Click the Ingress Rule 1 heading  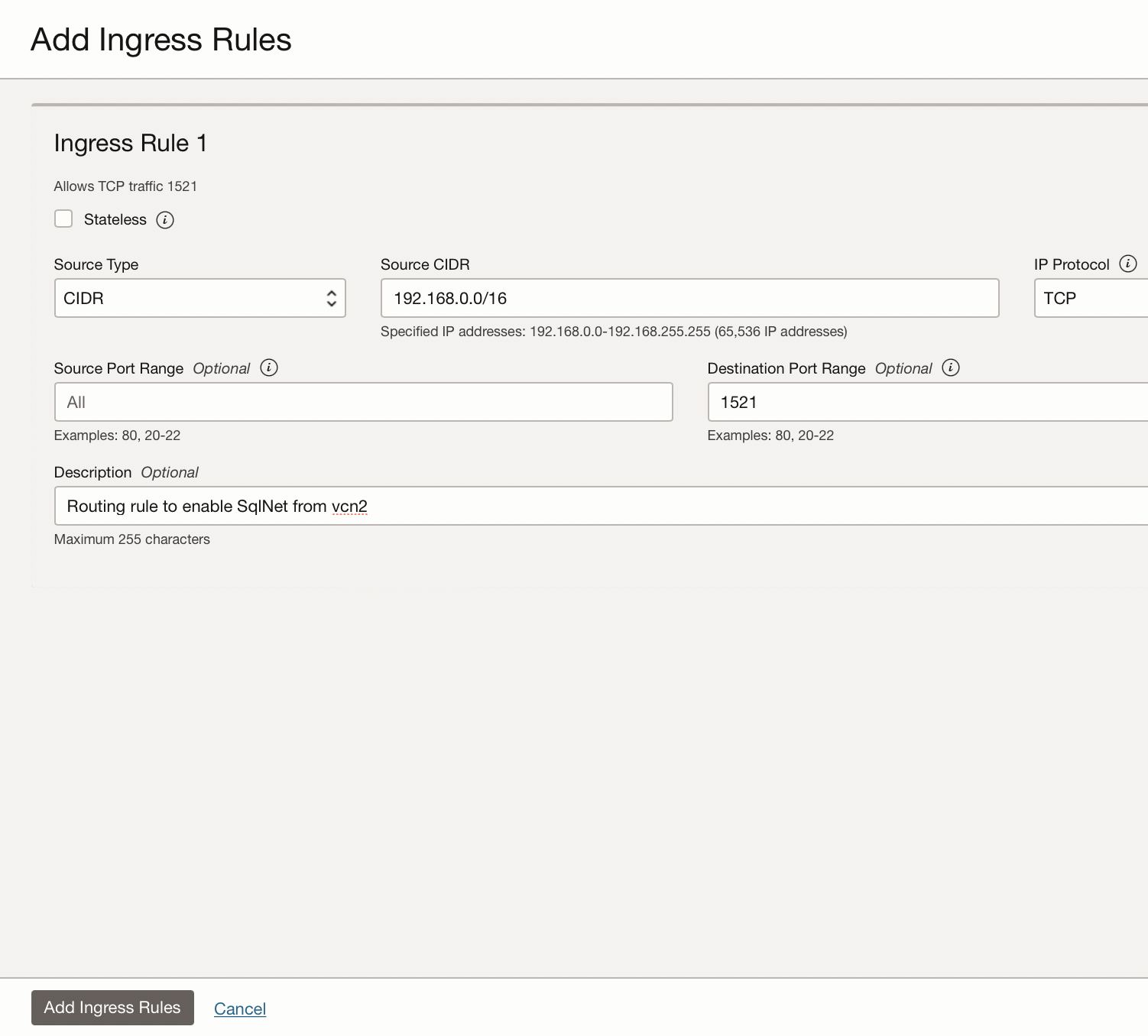click(x=131, y=143)
